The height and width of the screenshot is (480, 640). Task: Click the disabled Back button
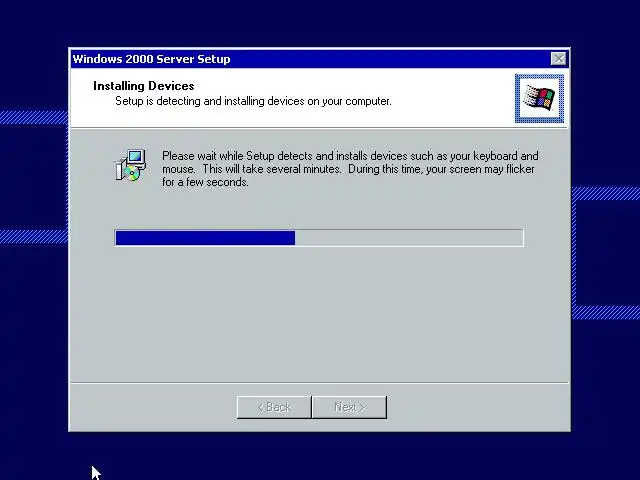coord(274,407)
